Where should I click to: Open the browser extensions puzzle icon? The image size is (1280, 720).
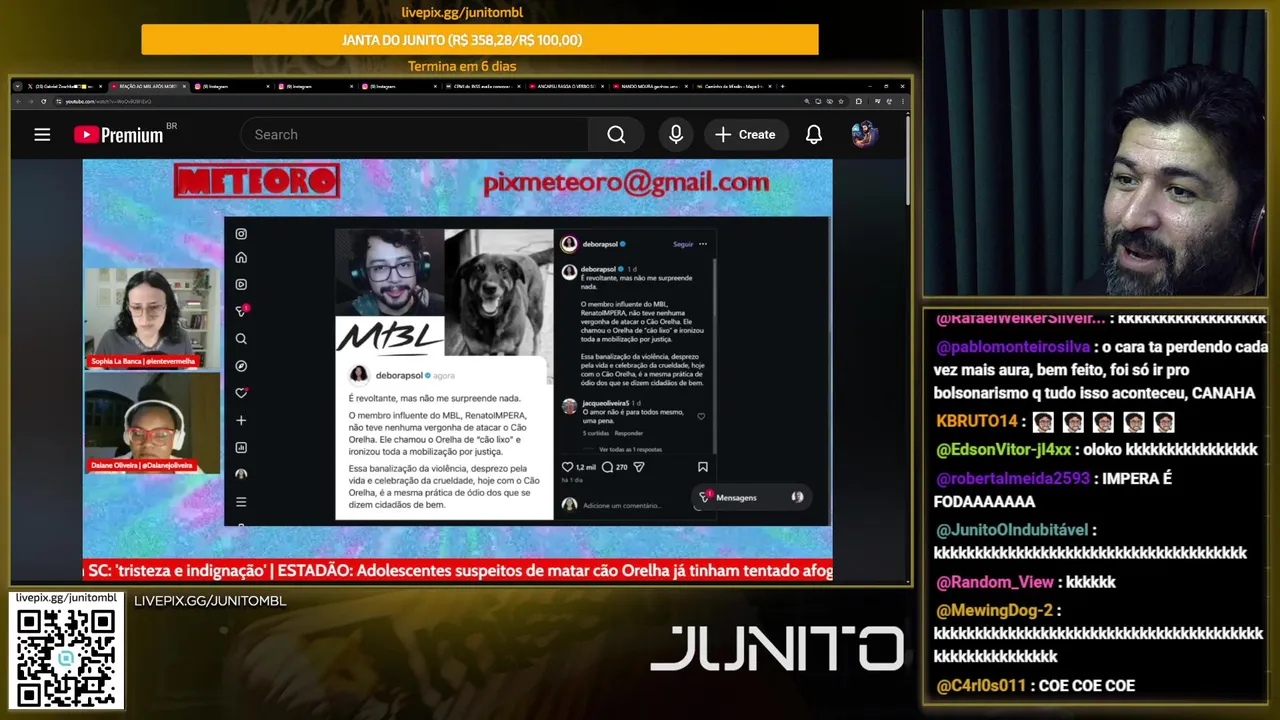[x=858, y=101]
